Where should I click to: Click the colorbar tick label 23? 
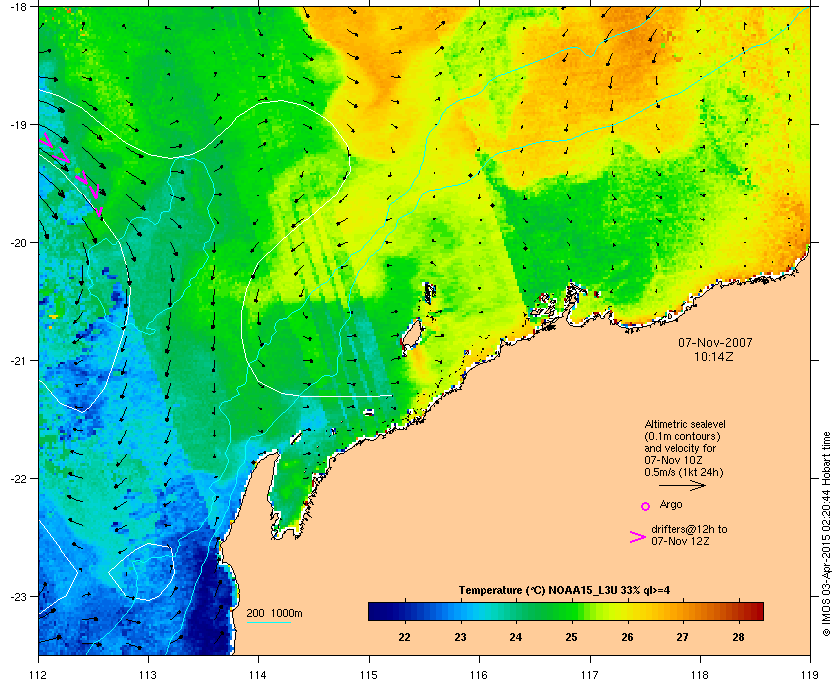coord(460,637)
